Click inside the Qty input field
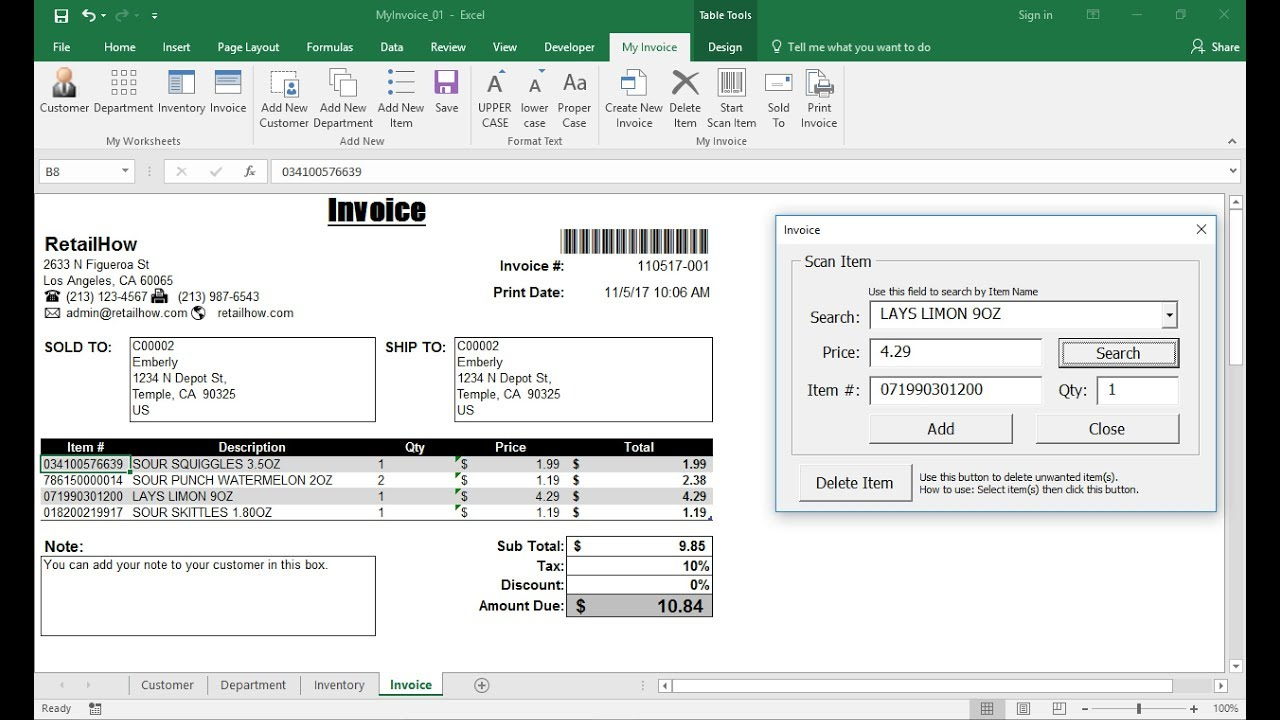This screenshot has width=1280, height=720. tap(1137, 390)
